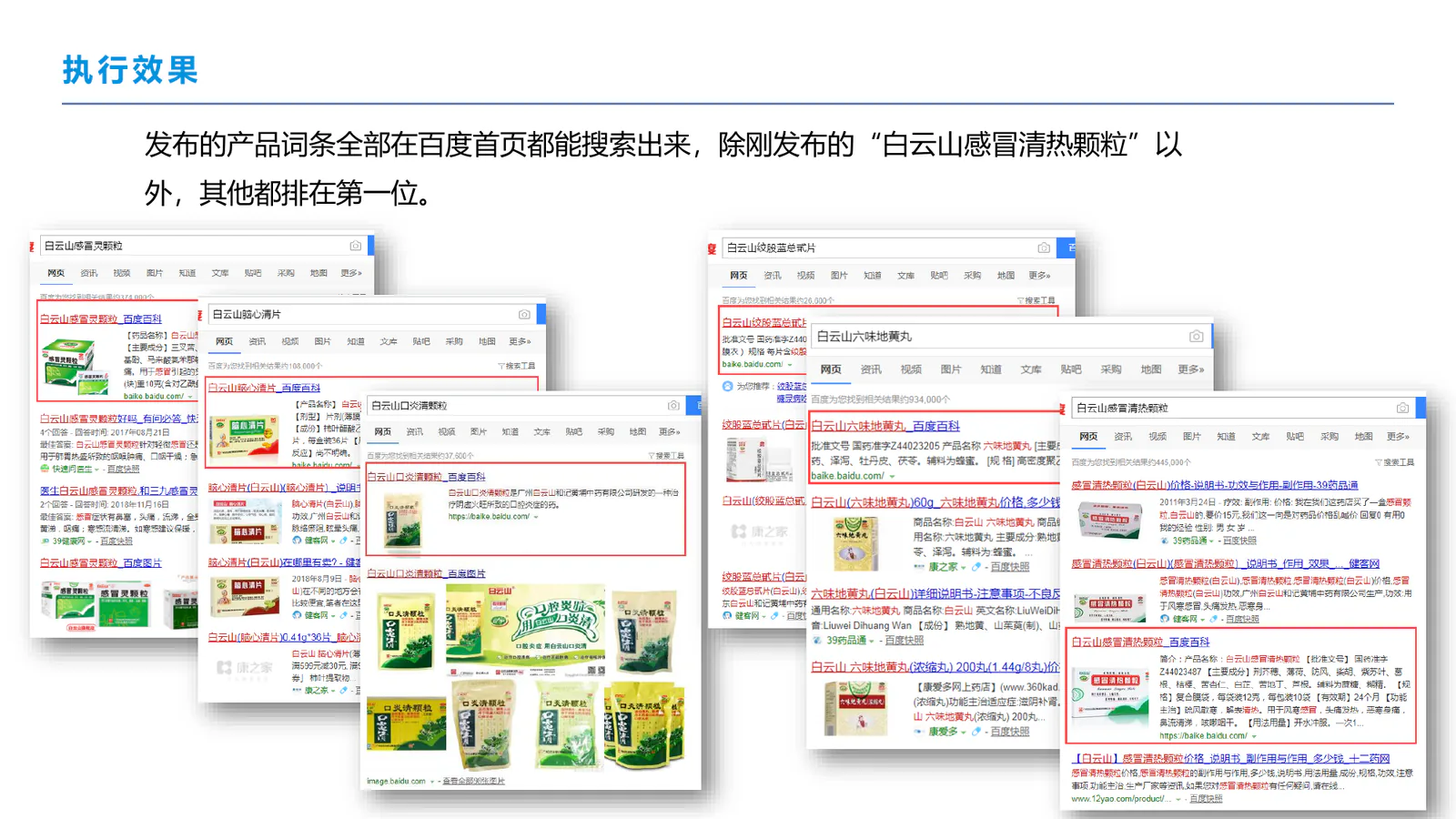1456x819 pixels.
Task: Click 百度快照 beside www.12yao.com in 感冒清热颗粒 window
Action: pyautogui.click(x=1206, y=799)
